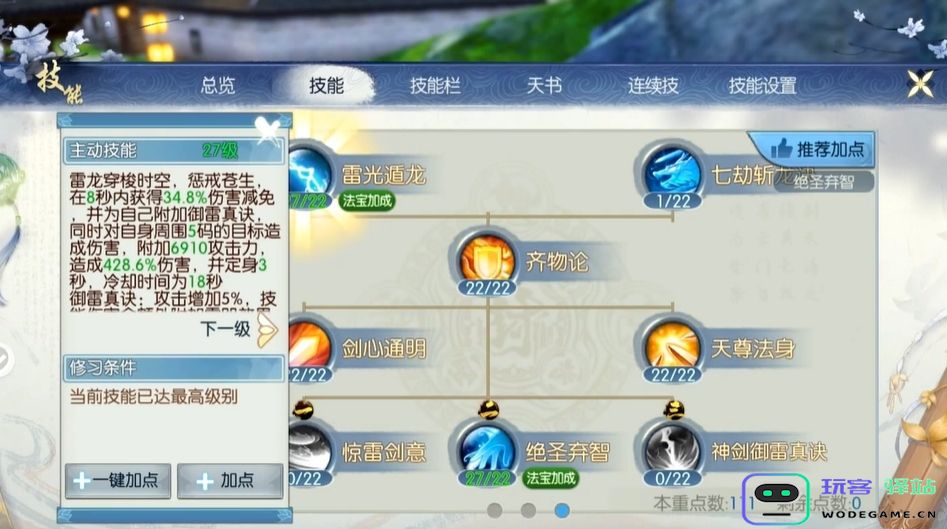Go to the 连续技 tab
The height and width of the screenshot is (529, 947).
click(653, 85)
